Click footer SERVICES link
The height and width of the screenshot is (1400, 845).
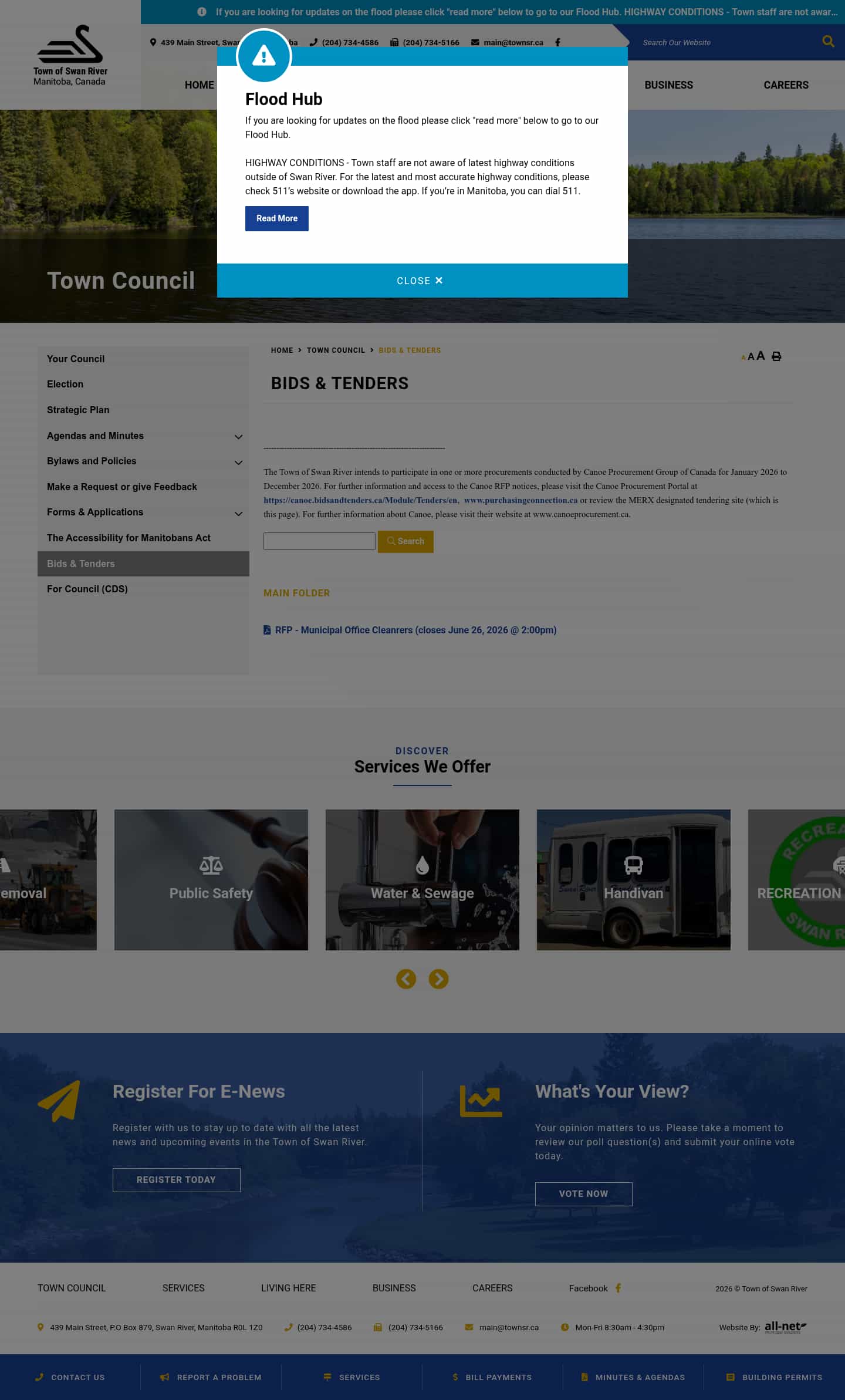184,1288
